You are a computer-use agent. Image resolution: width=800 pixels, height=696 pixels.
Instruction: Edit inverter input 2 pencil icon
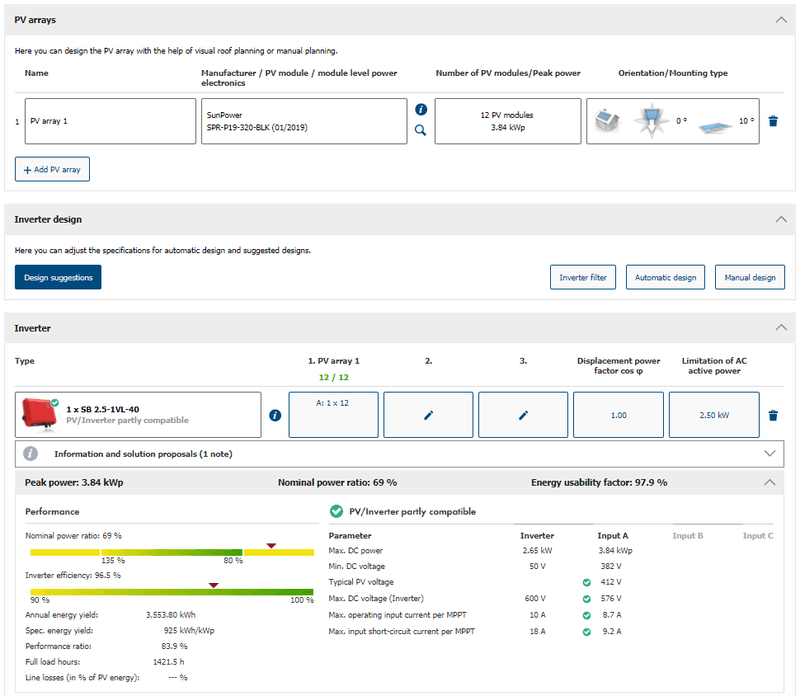(x=428, y=415)
